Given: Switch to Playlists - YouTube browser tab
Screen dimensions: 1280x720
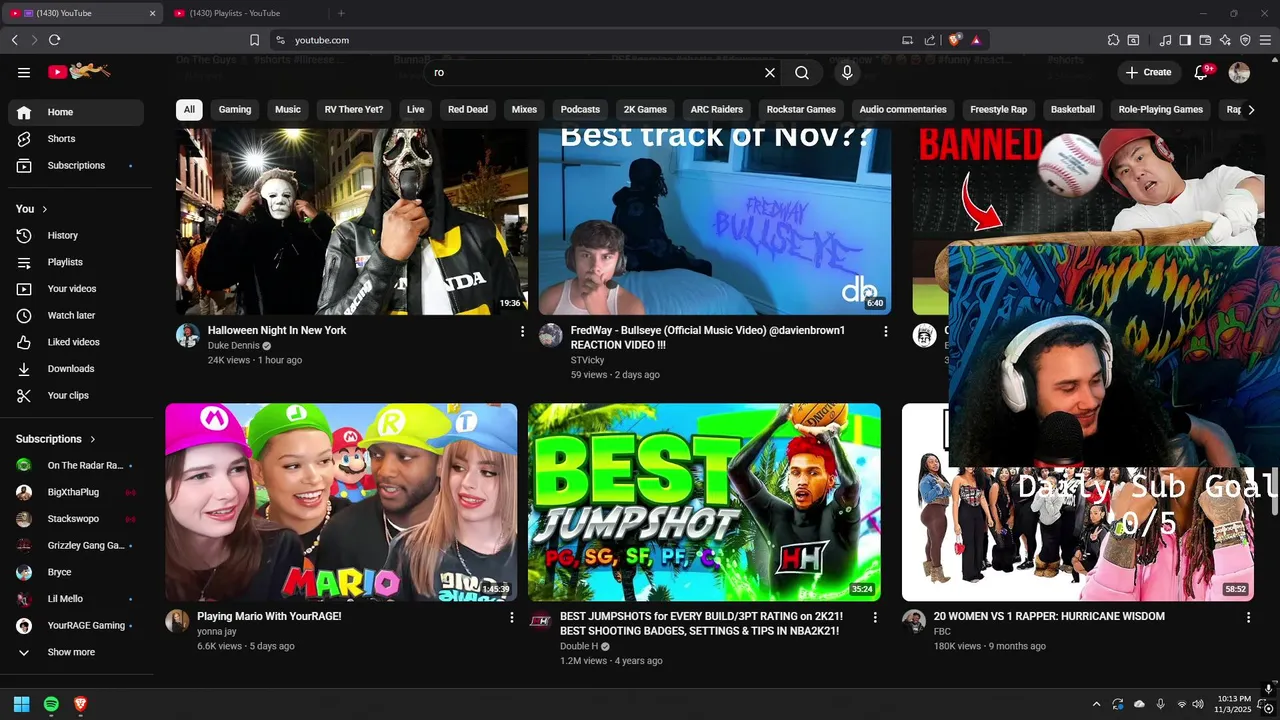Looking at the screenshot, I should coord(247,13).
